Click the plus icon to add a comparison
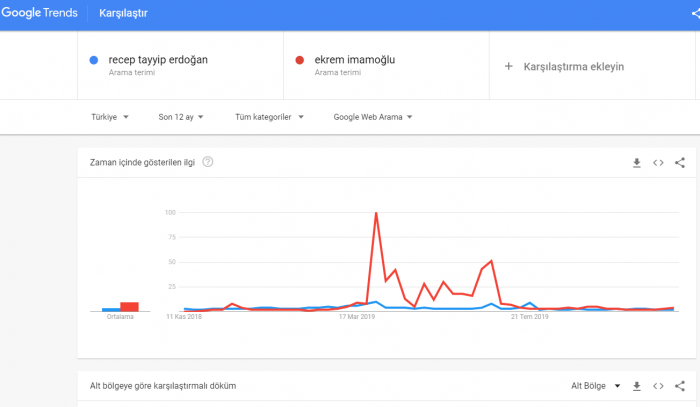The image size is (700, 407). pyautogui.click(x=508, y=66)
